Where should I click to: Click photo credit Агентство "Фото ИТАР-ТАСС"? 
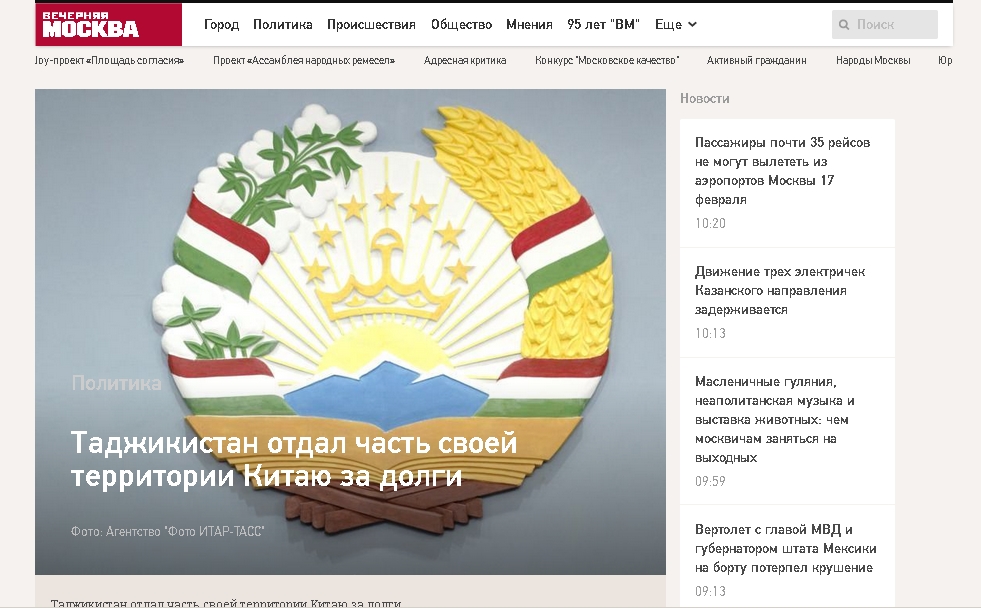coord(167,531)
